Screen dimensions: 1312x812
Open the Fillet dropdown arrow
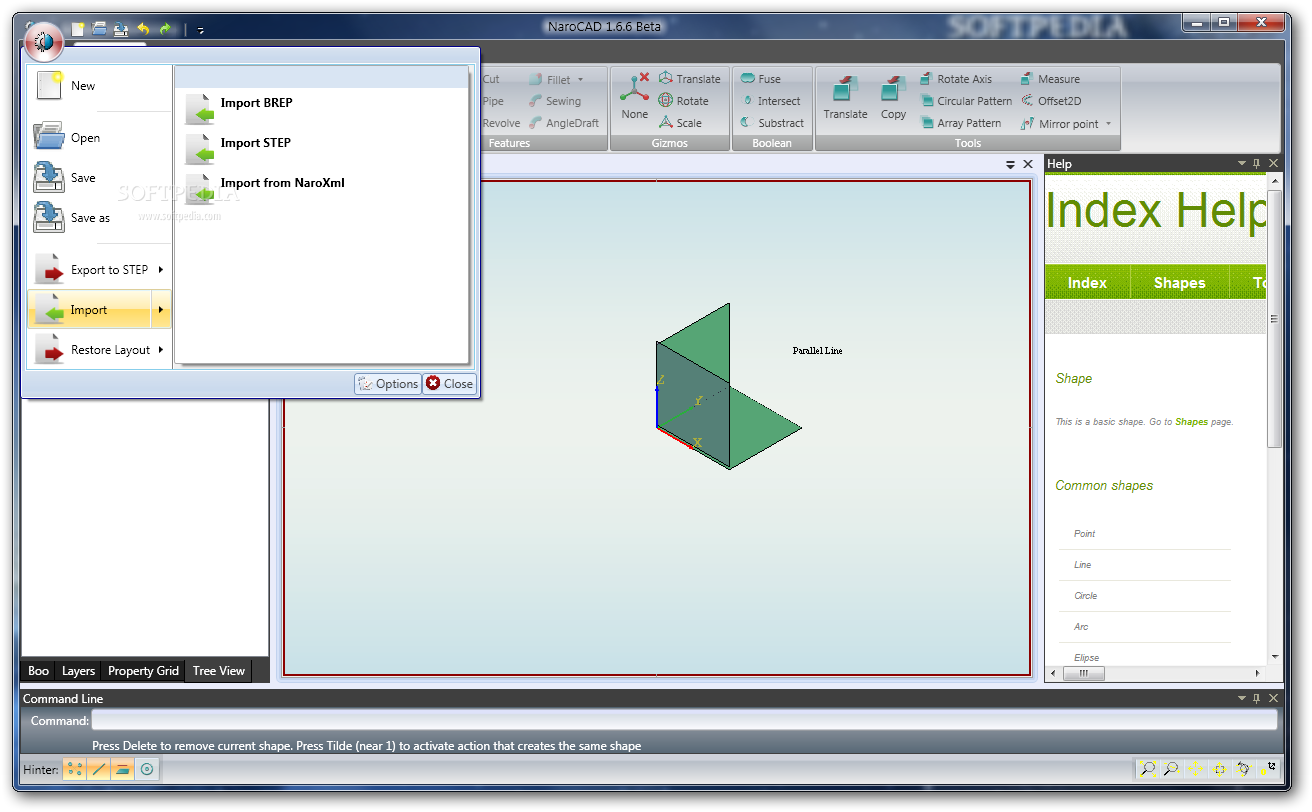(580, 79)
